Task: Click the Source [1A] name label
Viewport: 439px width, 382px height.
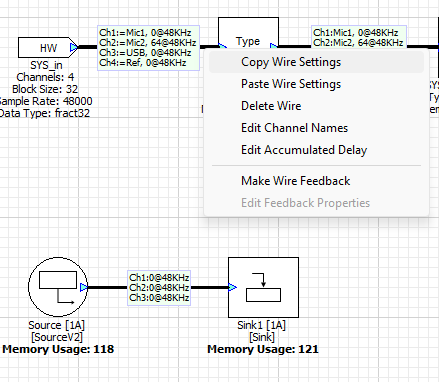Action: pos(56,325)
